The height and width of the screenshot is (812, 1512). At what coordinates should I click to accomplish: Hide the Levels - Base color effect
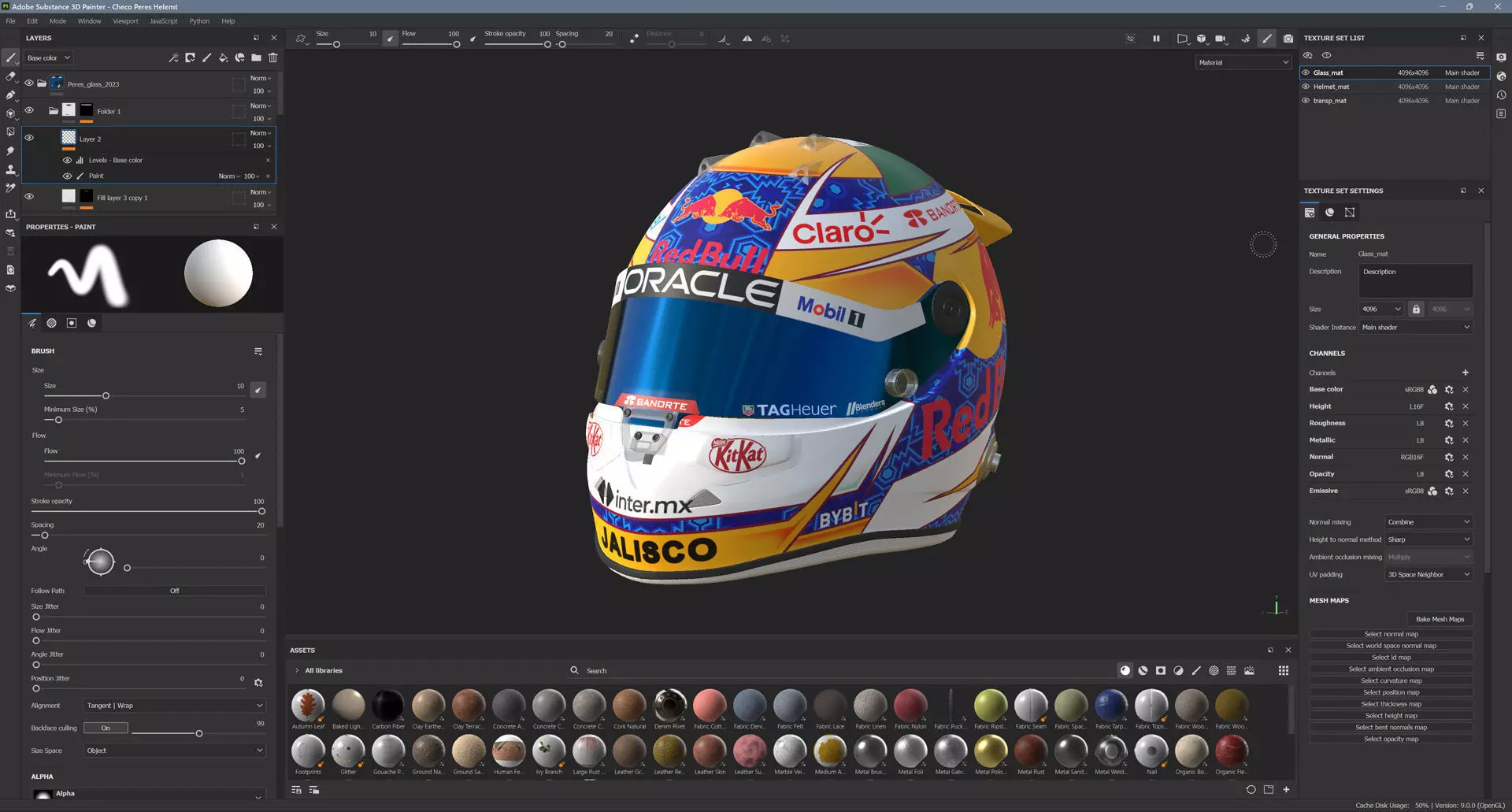(x=67, y=160)
